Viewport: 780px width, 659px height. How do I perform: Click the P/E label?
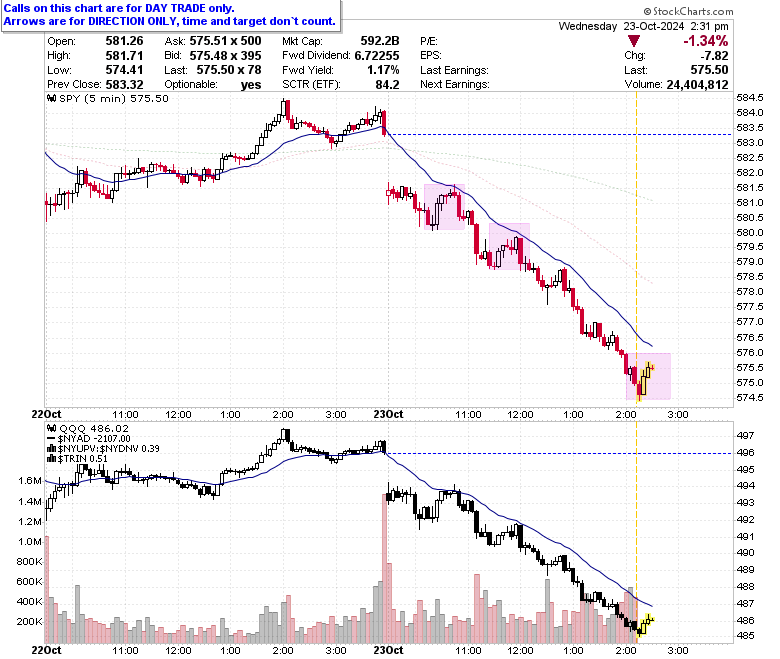pyautogui.click(x=429, y=41)
